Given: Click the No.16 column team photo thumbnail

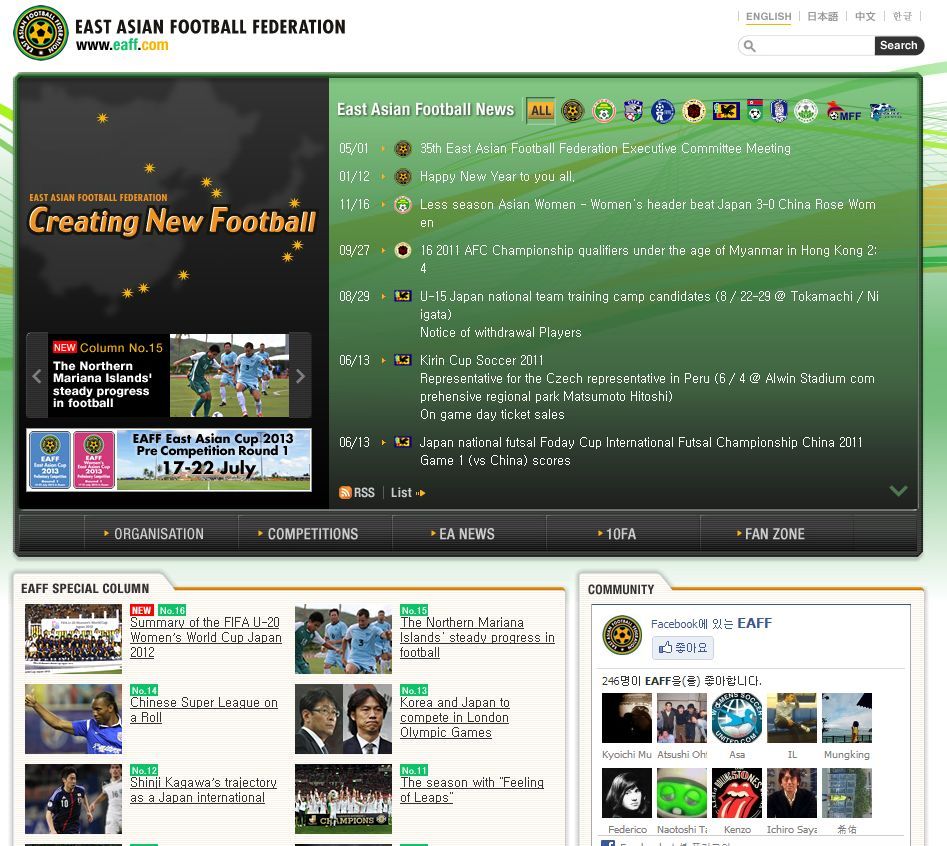Looking at the screenshot, I should point(73,639).
